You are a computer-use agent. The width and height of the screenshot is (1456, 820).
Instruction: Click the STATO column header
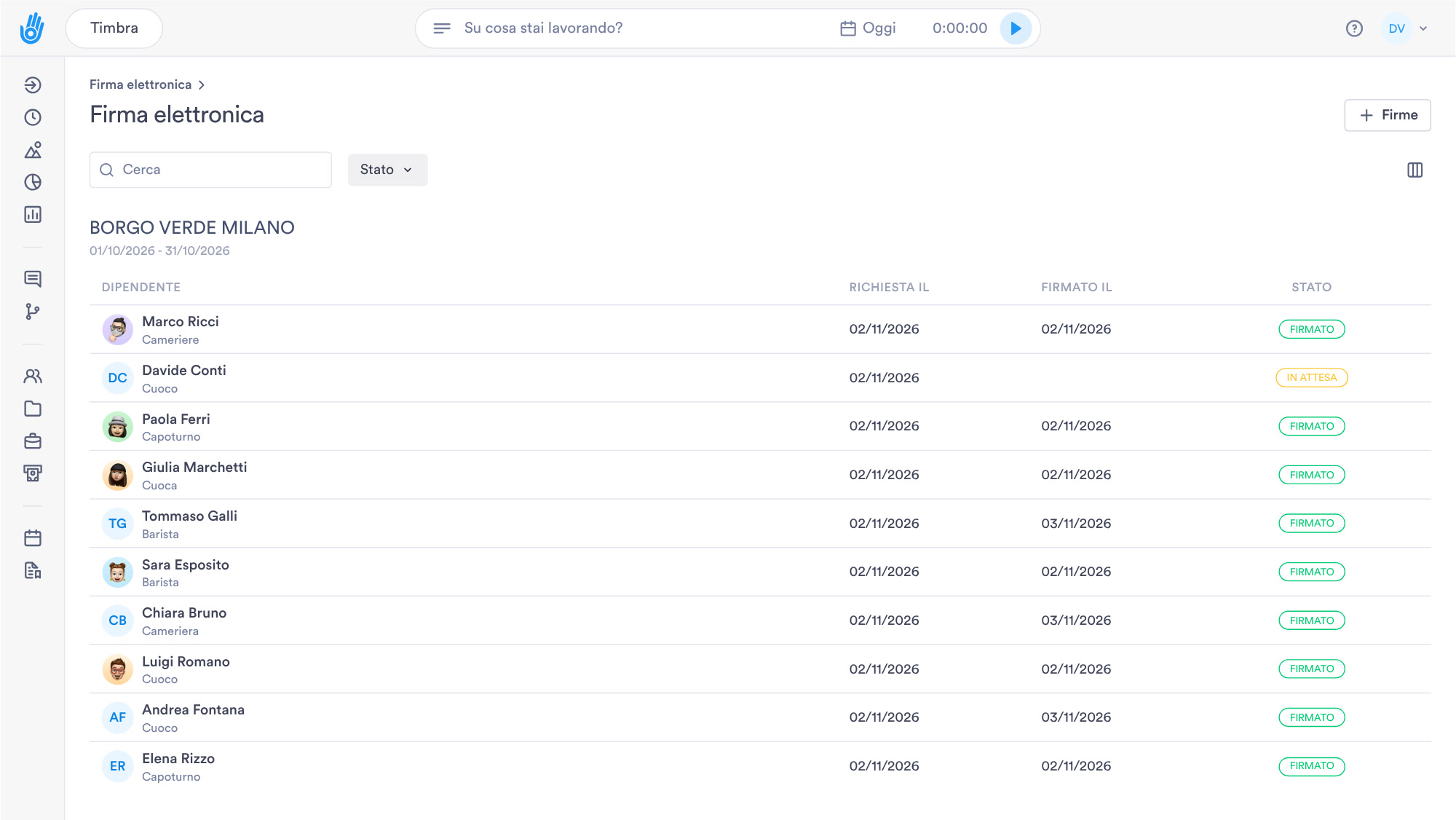click(x=1311, y=287)
